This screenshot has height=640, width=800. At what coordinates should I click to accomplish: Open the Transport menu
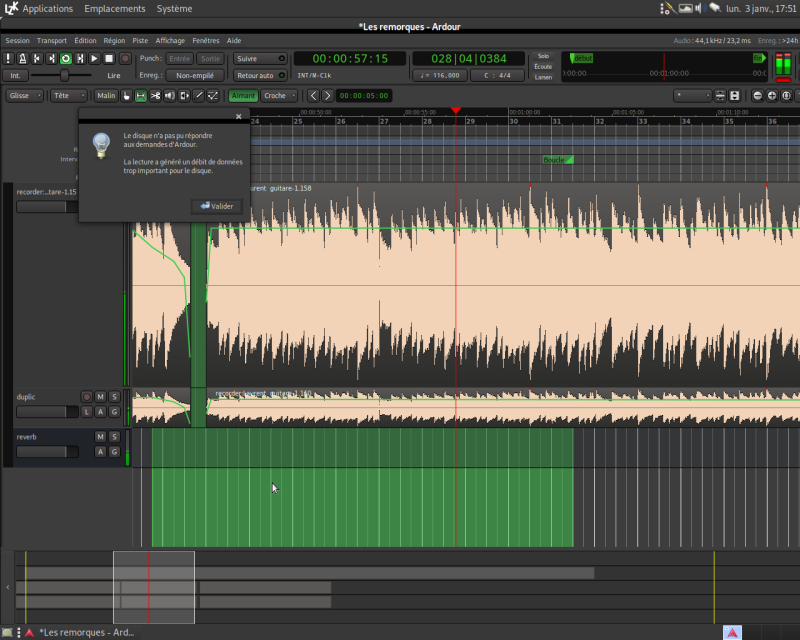[51, 41]
